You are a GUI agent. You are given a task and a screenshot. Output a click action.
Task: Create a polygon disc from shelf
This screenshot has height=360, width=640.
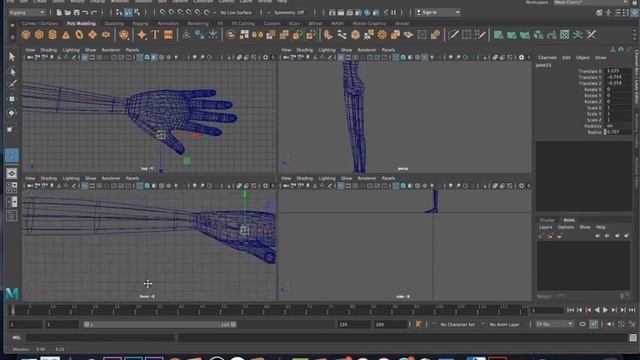click(106, 35)
